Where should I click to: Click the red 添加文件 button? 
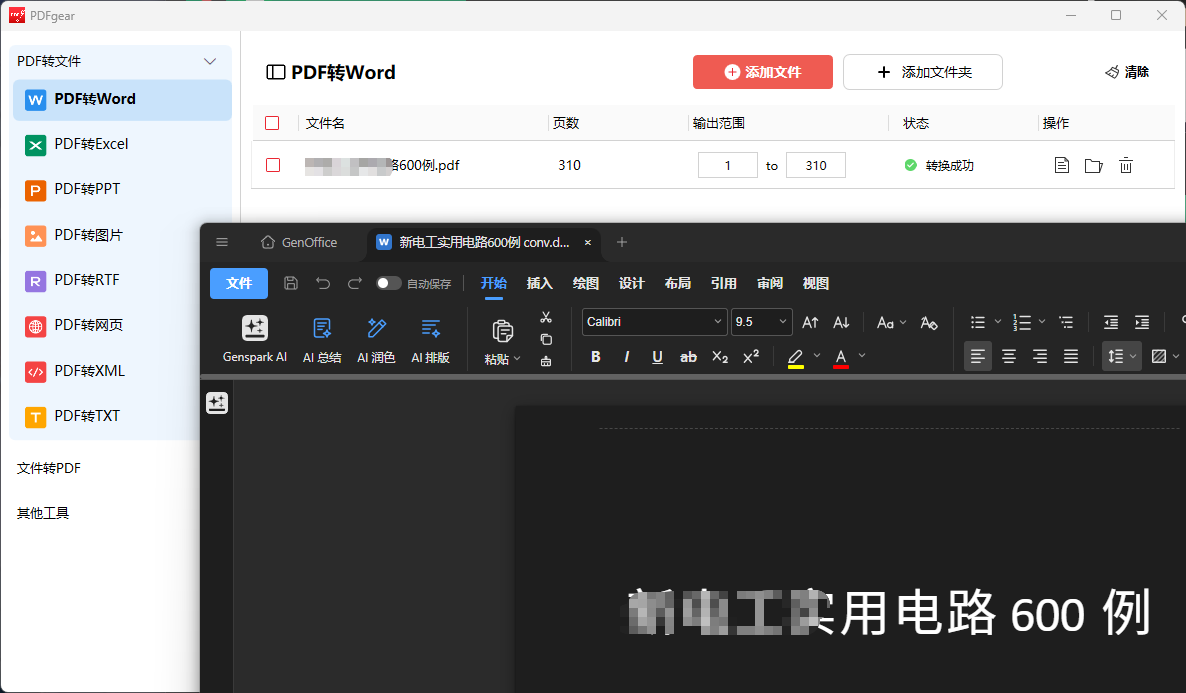pos(762,72)
